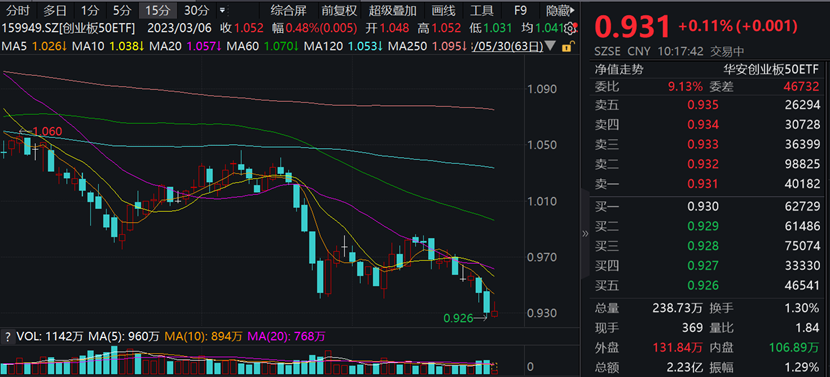Click the question mark help icon beside VOL
The image size is (830, 377).
pyautogui.click(x=8, y=336)
